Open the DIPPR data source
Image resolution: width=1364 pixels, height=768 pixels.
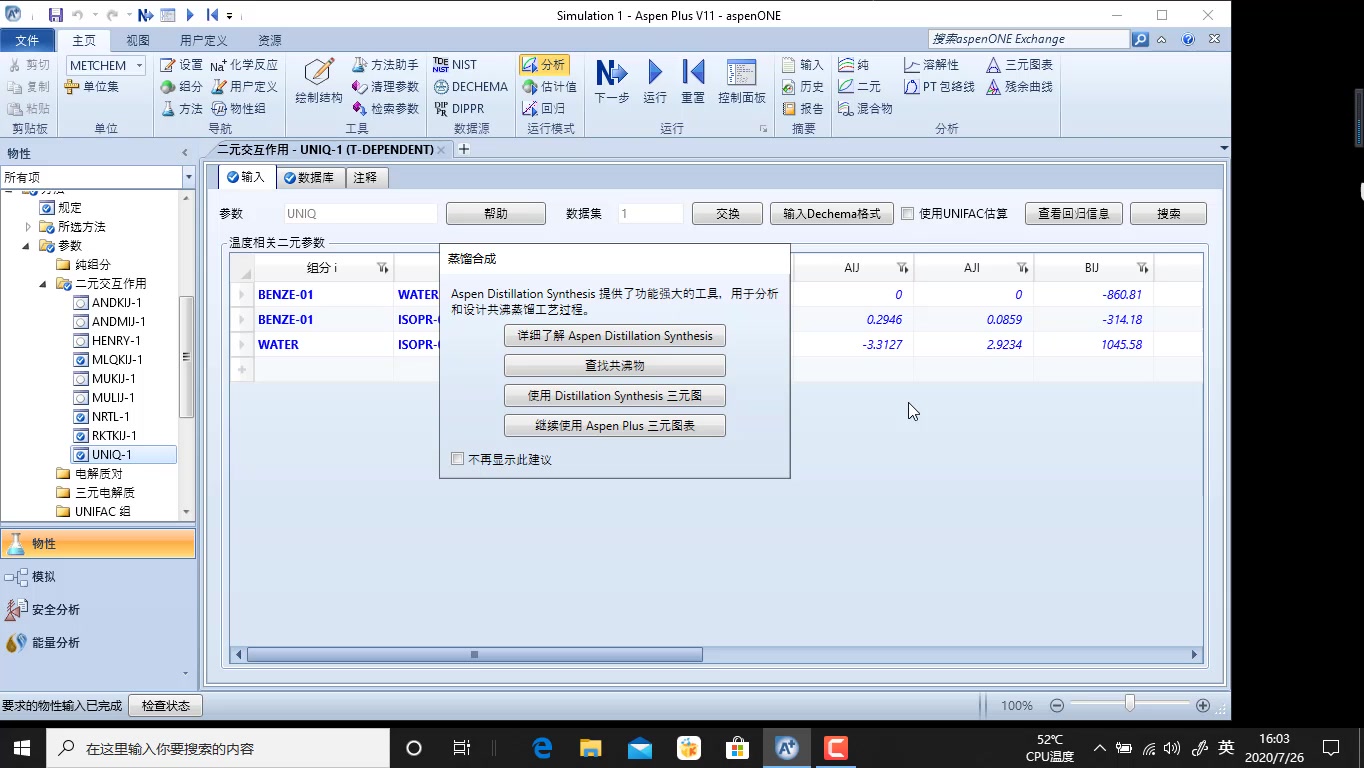pyautogui.click(x=460, y=109)
